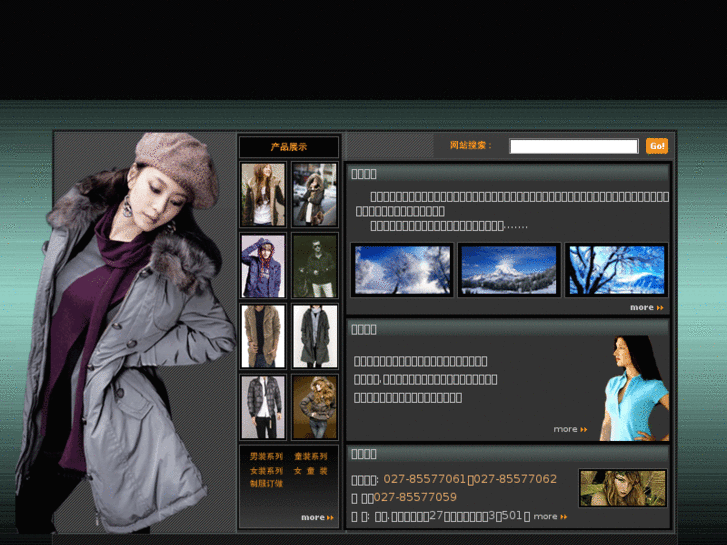Click woman's face image in contact section

pyautogui.click(x=623, y=488)
